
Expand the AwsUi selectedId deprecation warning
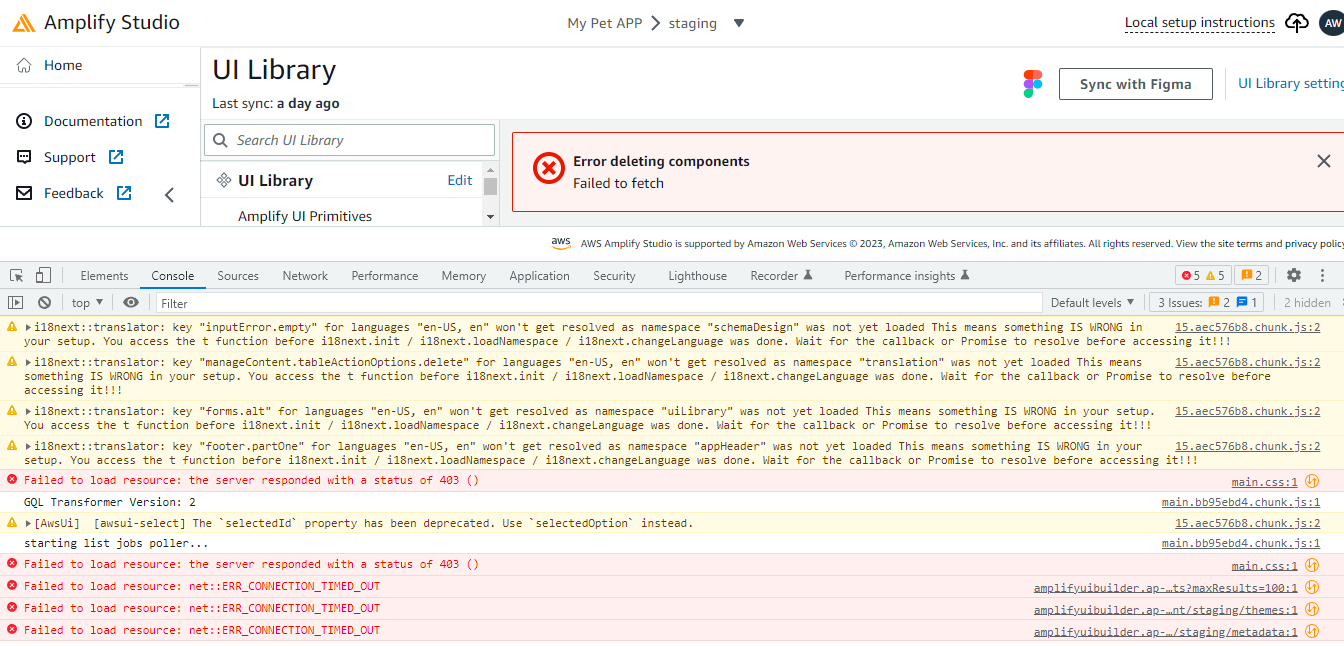click(28, 523)
